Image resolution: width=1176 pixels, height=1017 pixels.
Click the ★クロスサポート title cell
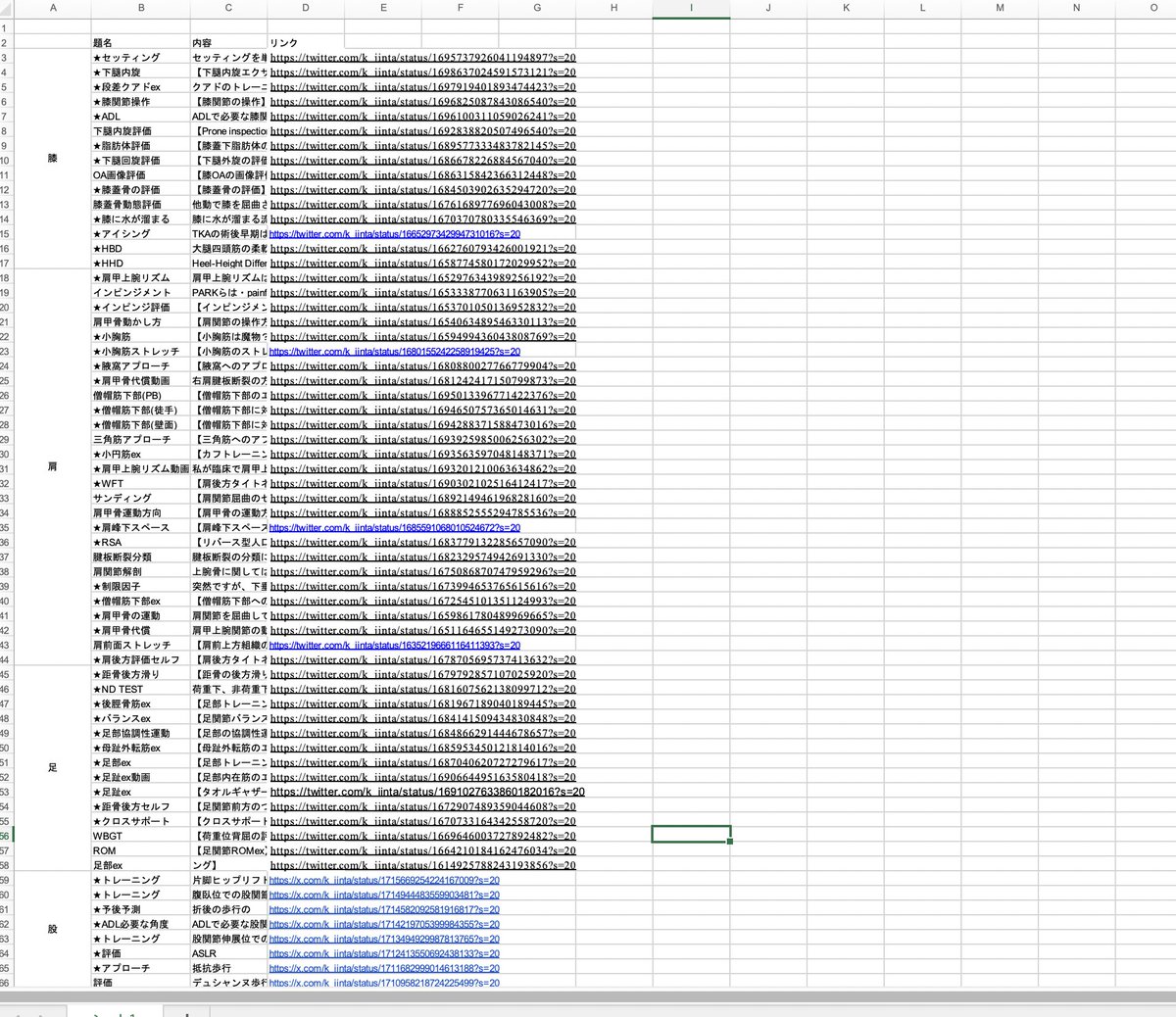coord(141,821)
